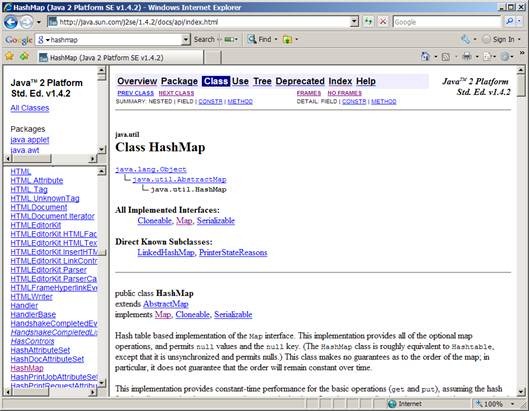
Task: Click the java.lang.Object hierarchy link
Action: pyautogui.click(x=151, y=169)
